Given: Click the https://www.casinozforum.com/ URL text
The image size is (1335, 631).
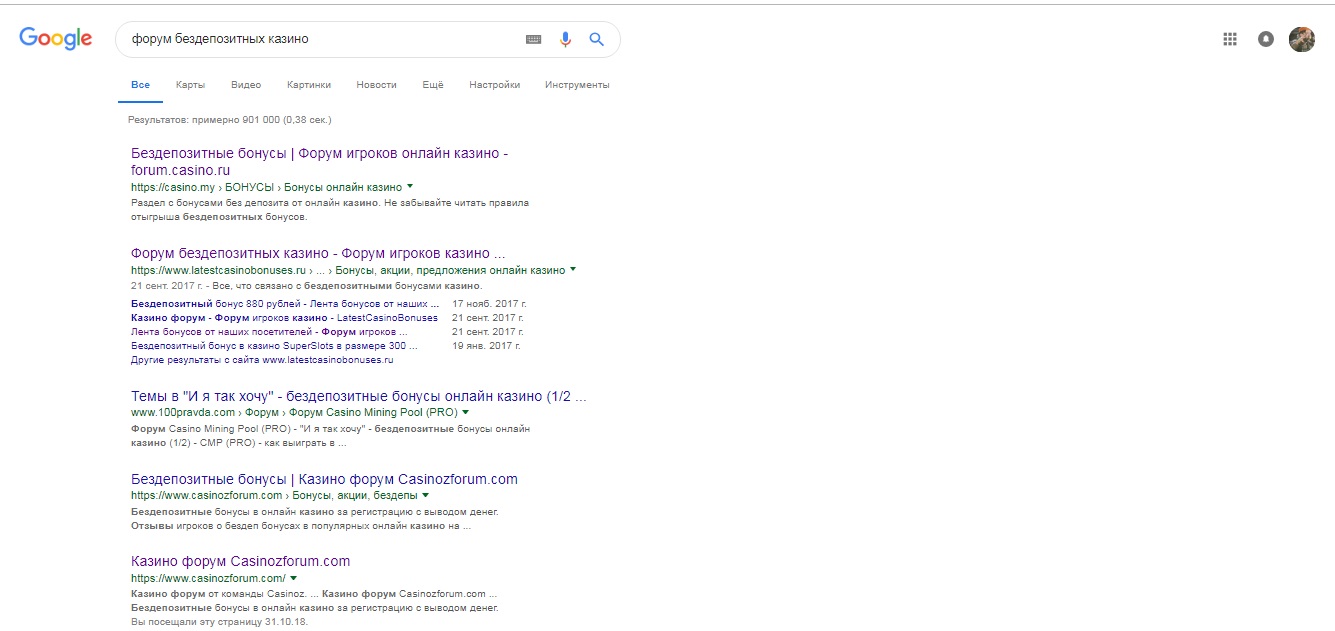Looking at the screenshot, I should tap(208, 578).
